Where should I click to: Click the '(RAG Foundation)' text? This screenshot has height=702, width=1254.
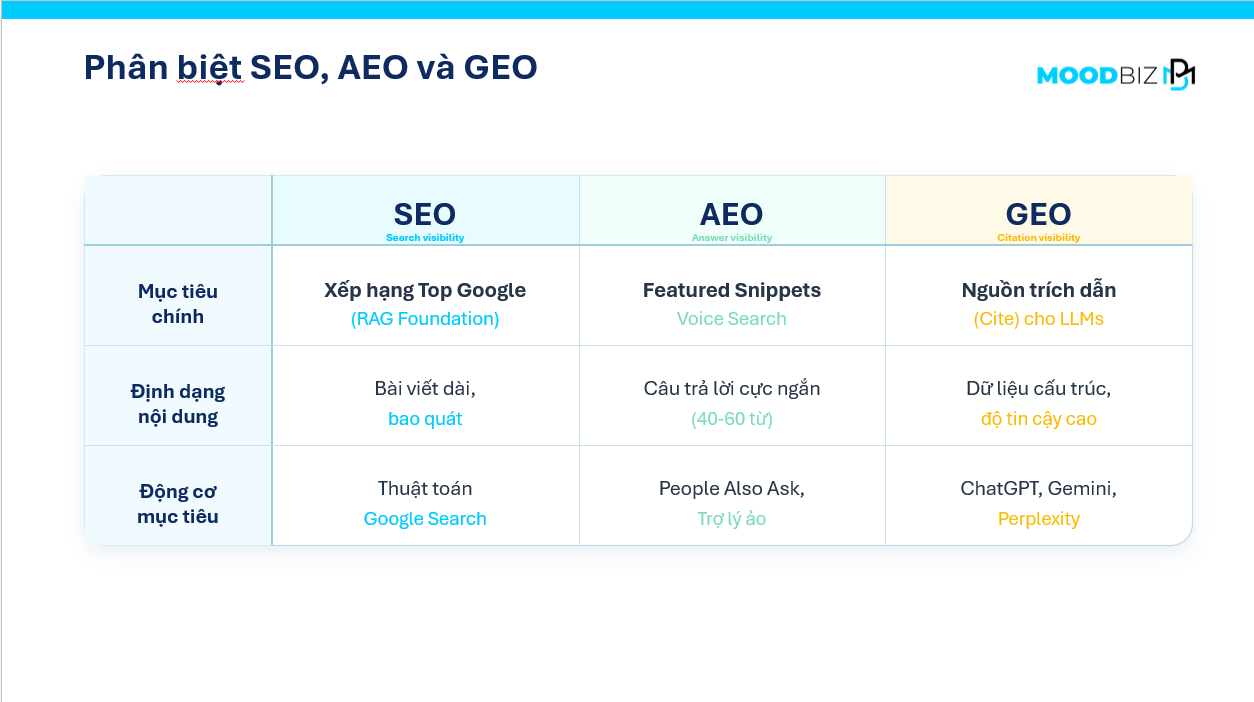[425, 319]
